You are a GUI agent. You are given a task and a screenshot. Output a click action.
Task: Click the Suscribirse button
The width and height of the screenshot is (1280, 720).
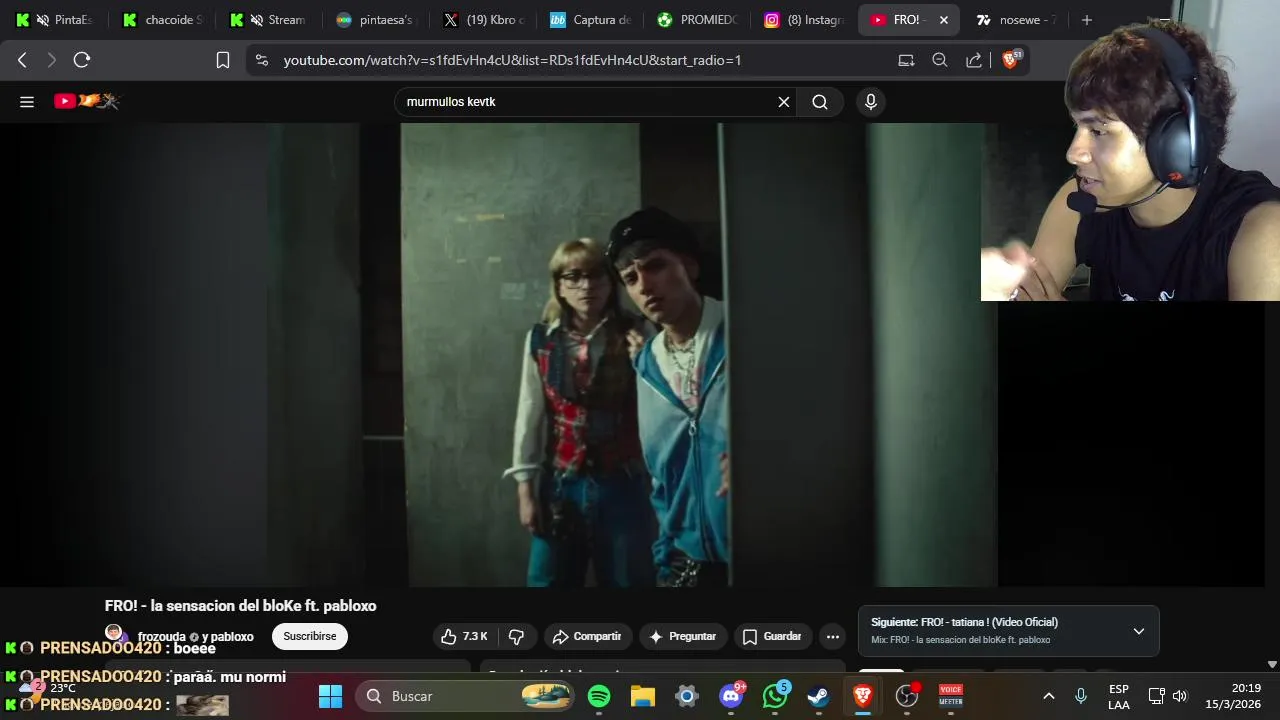[310, 637]
